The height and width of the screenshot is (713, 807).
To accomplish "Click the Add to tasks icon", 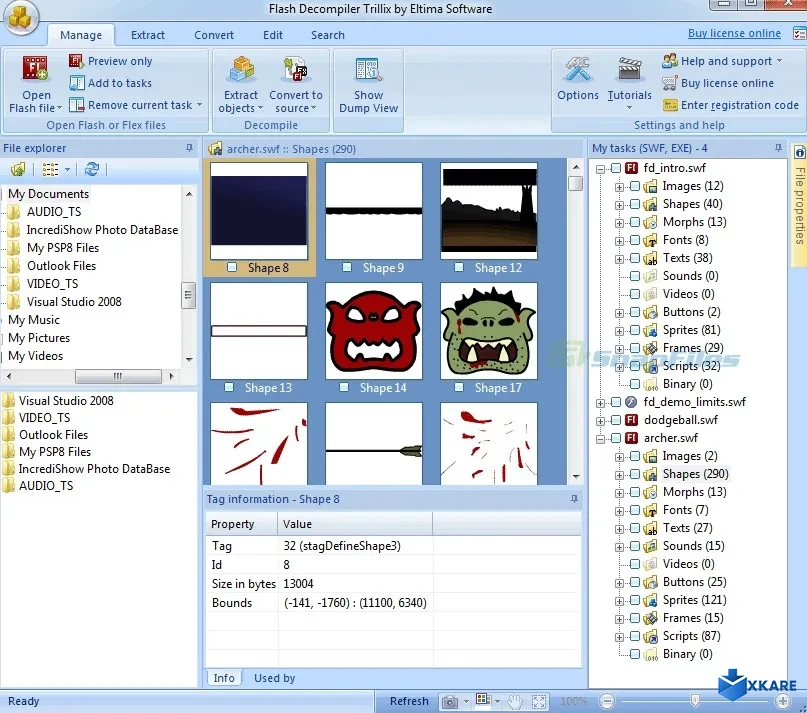I will [76, 83].
